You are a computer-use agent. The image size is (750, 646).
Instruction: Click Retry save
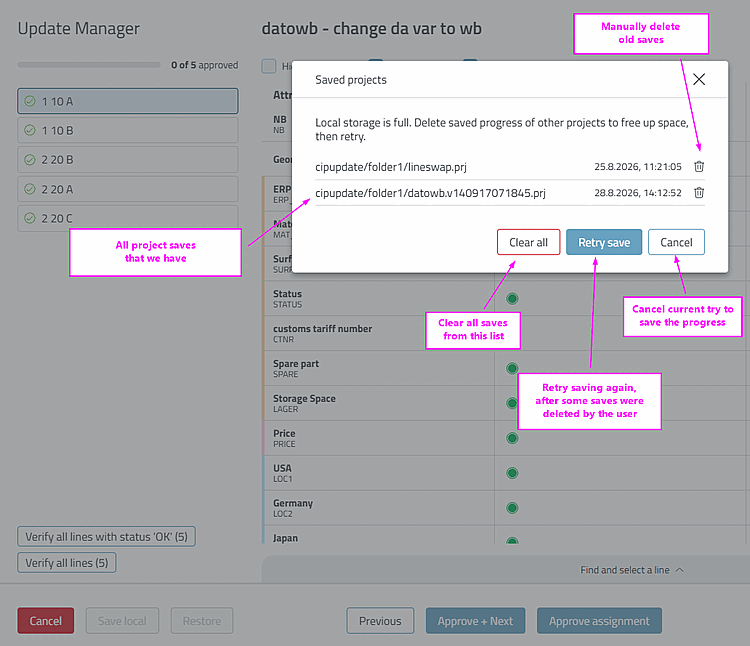click(604, 242)
